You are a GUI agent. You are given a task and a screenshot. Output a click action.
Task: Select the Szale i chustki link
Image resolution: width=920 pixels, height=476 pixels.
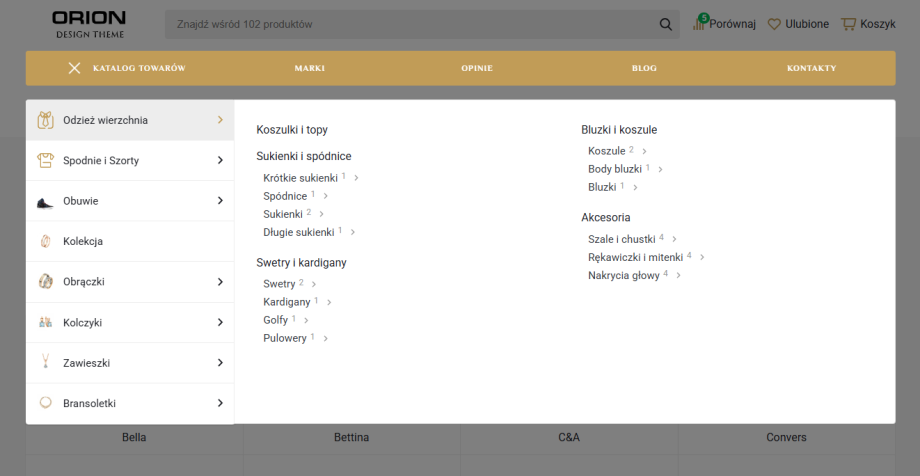621,239
